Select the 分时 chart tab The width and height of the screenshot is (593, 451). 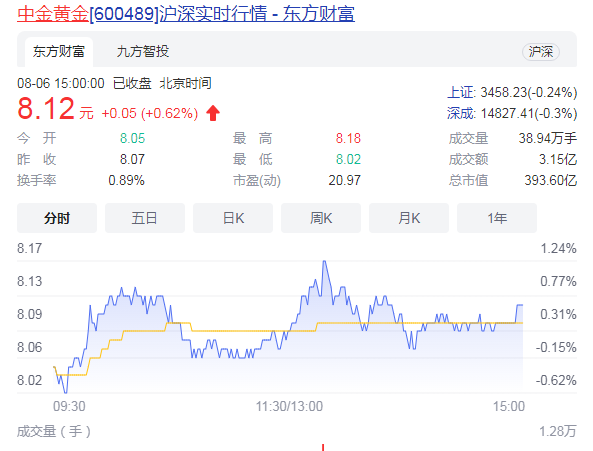pos(57,218)
